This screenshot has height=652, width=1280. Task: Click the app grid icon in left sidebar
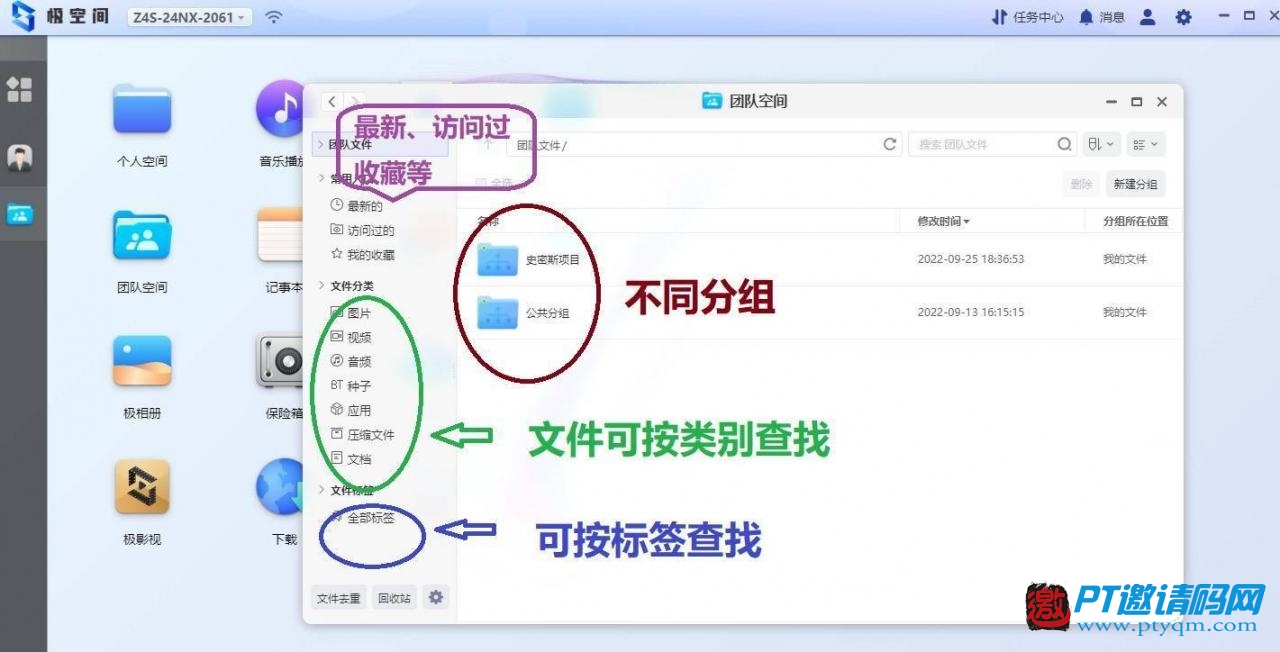click(x=20, y=90)
